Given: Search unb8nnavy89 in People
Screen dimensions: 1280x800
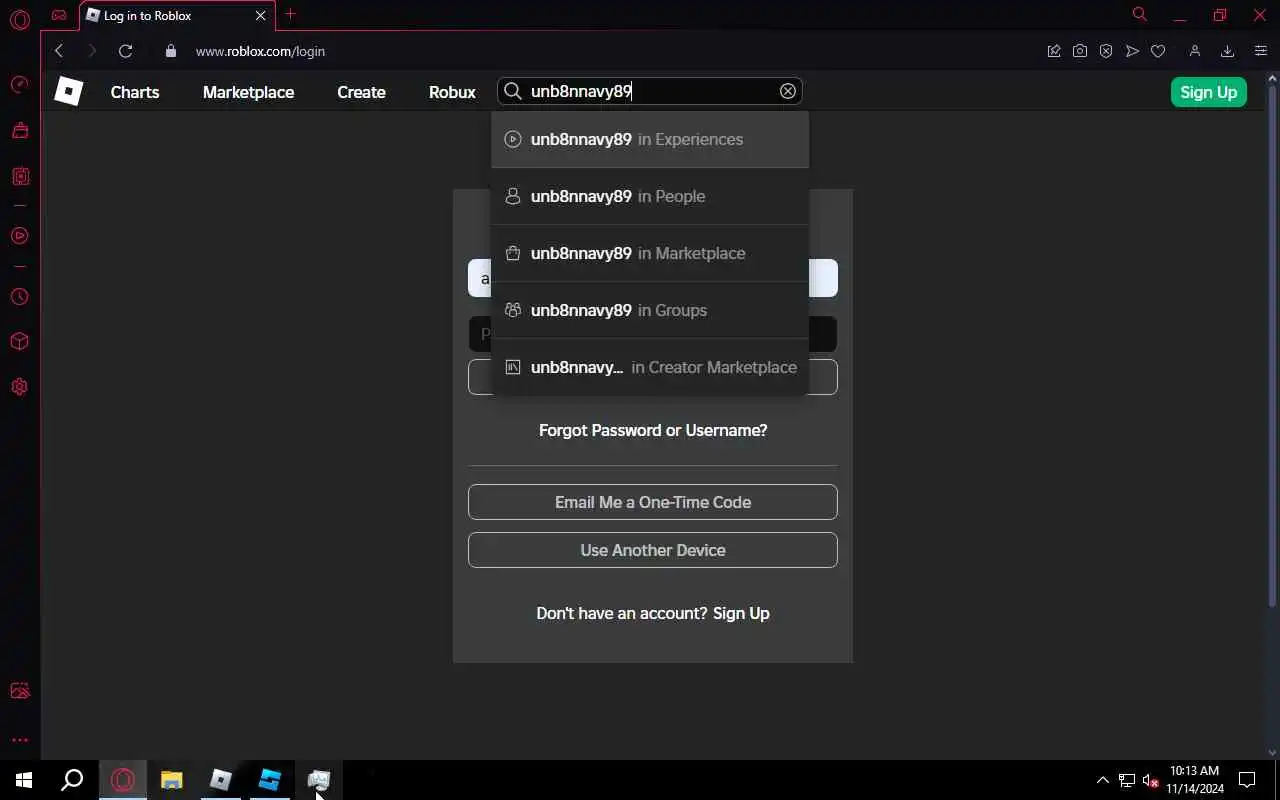Looking at the screenshot, I should [x=650, y=196].
